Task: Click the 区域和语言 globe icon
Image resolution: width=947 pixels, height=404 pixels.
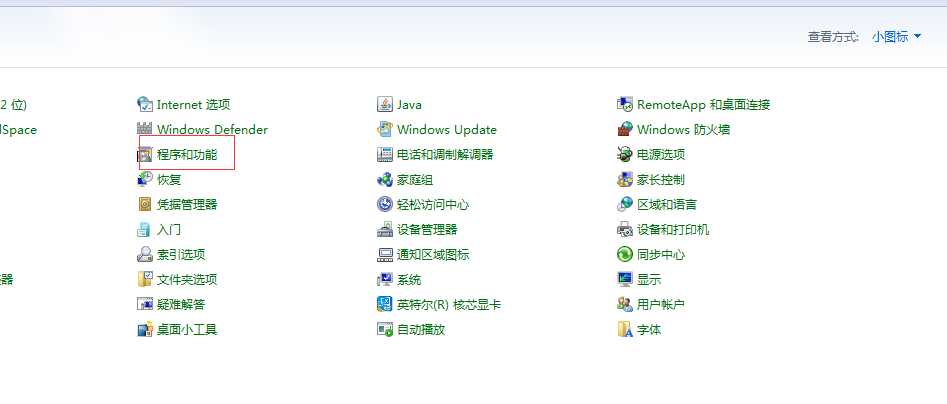Action: tap(624, 204)
